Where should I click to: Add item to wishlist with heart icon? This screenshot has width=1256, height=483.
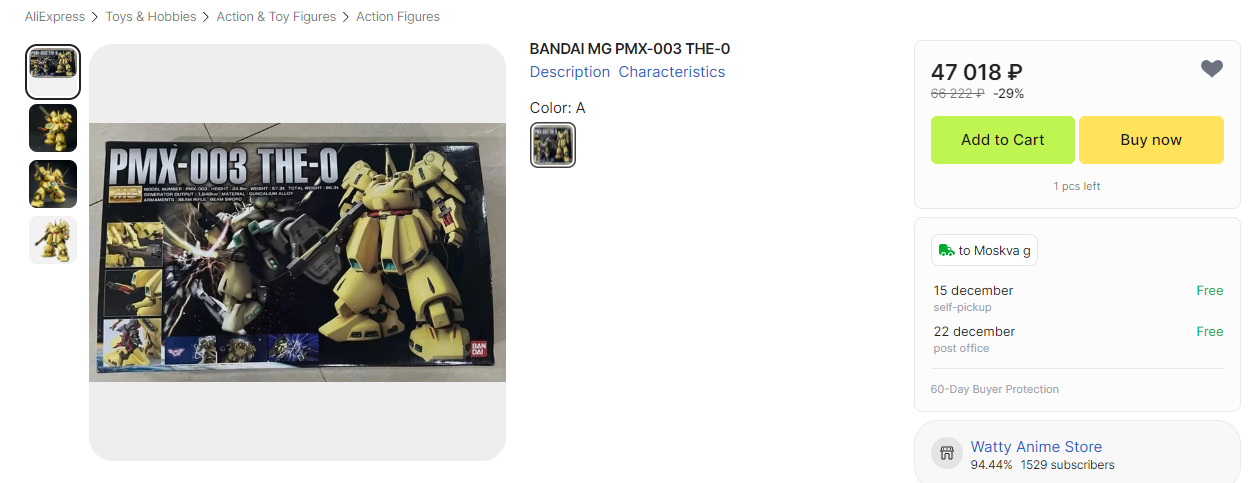1211,69
